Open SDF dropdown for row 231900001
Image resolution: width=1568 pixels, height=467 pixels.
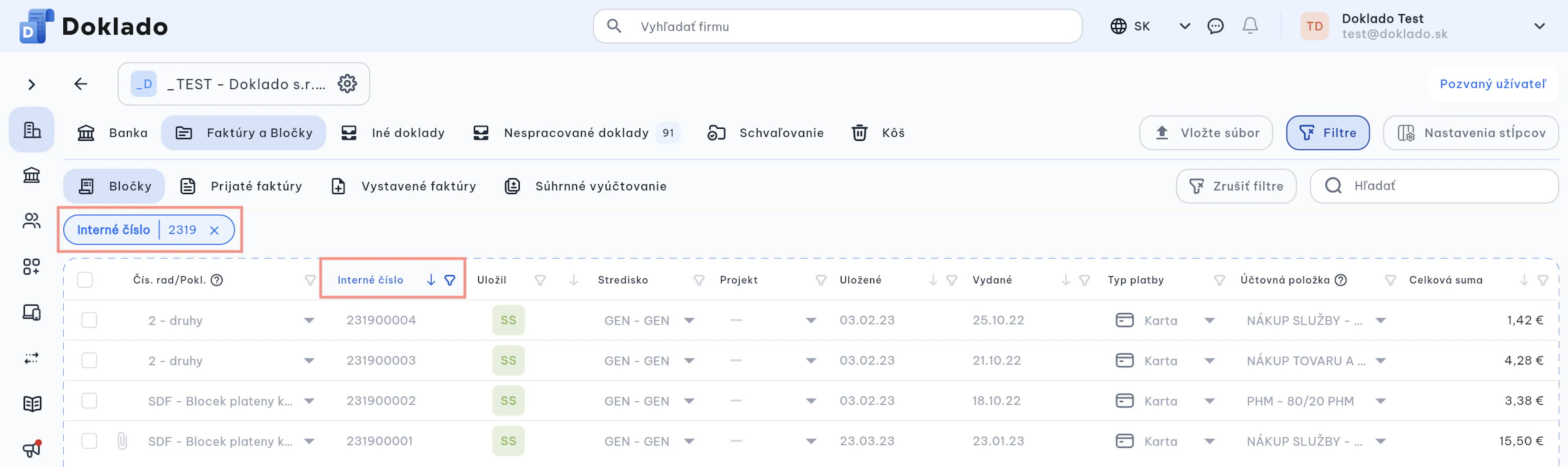[309, 441]
